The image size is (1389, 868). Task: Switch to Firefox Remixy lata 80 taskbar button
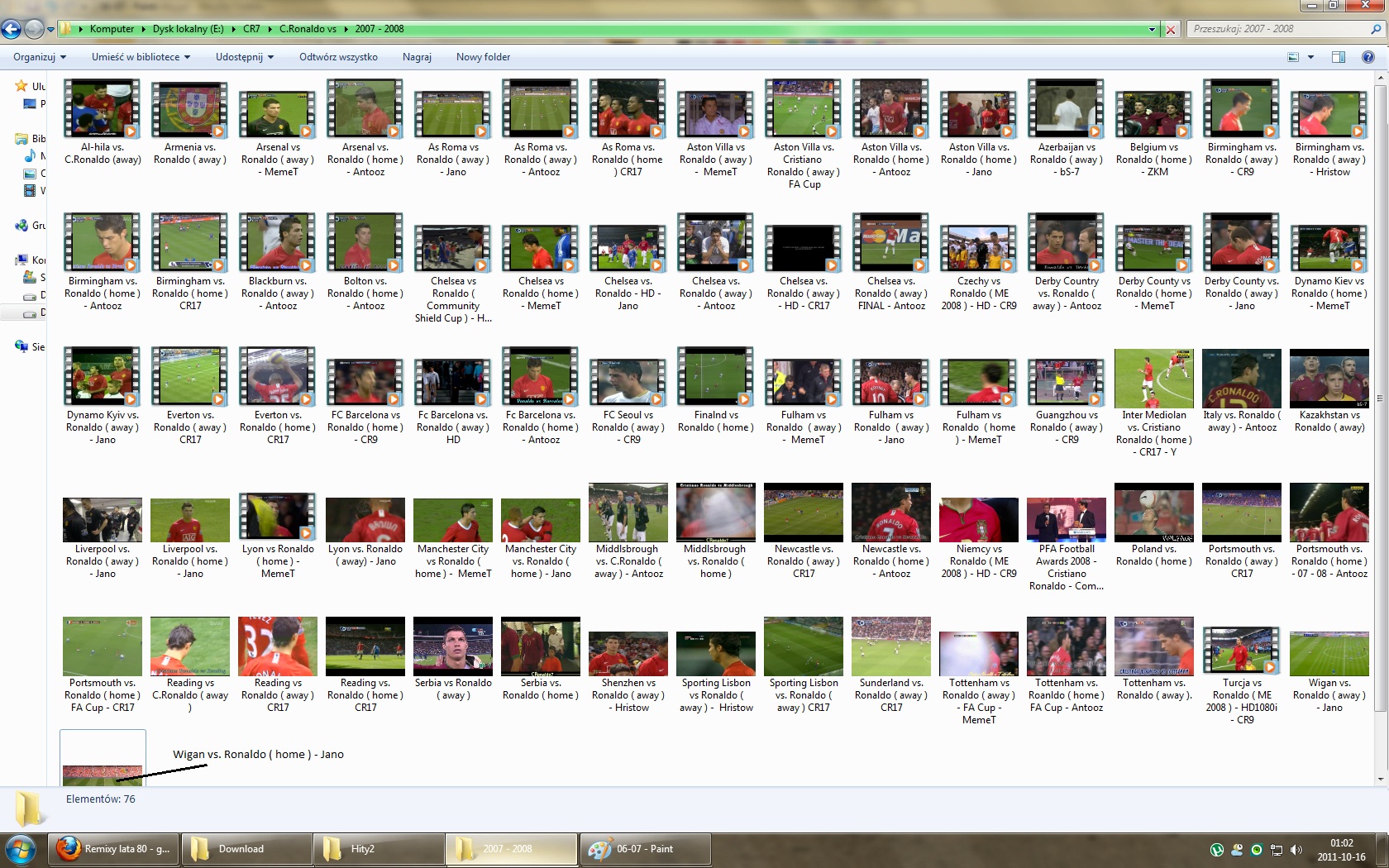click(113, 849)
